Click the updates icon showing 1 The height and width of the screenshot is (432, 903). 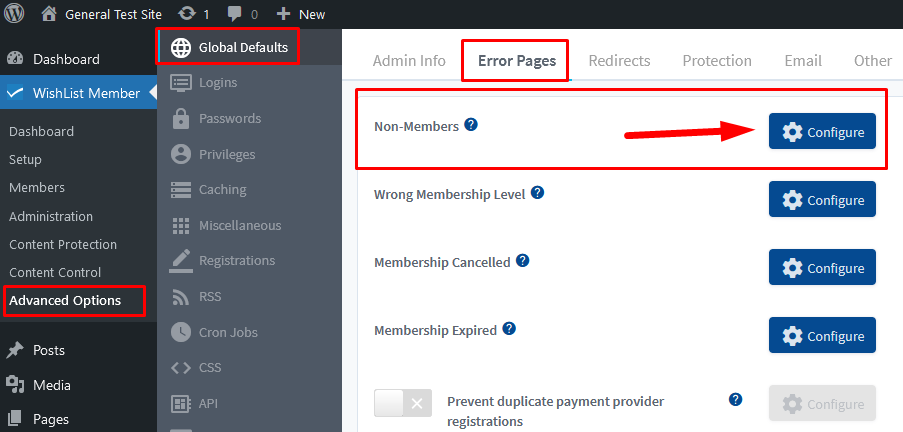(194, 14)
